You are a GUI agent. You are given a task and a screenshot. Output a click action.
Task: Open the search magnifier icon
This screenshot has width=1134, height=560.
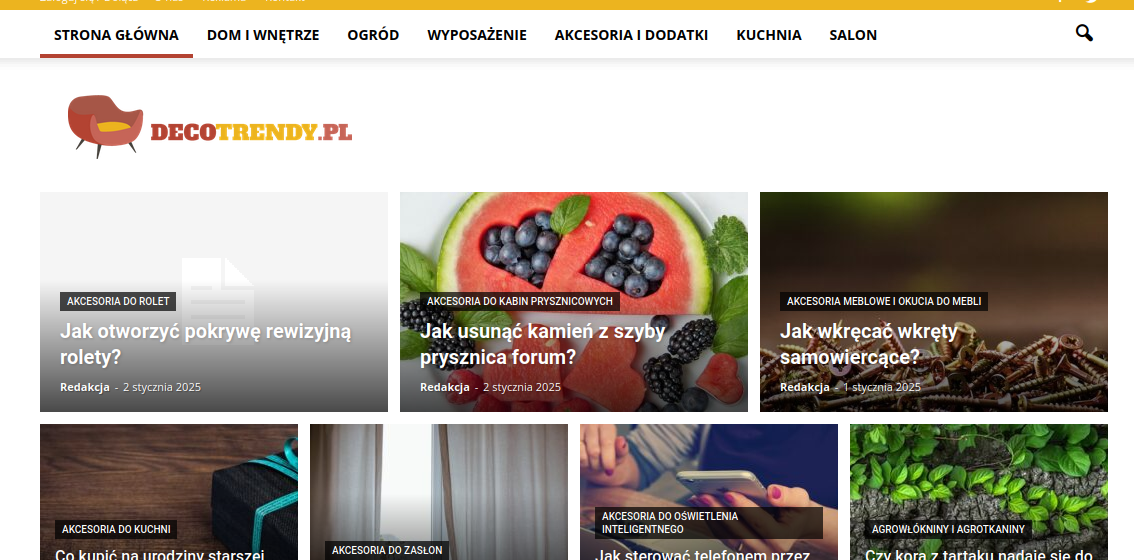pyautogui.click(x=1083, y=33)
